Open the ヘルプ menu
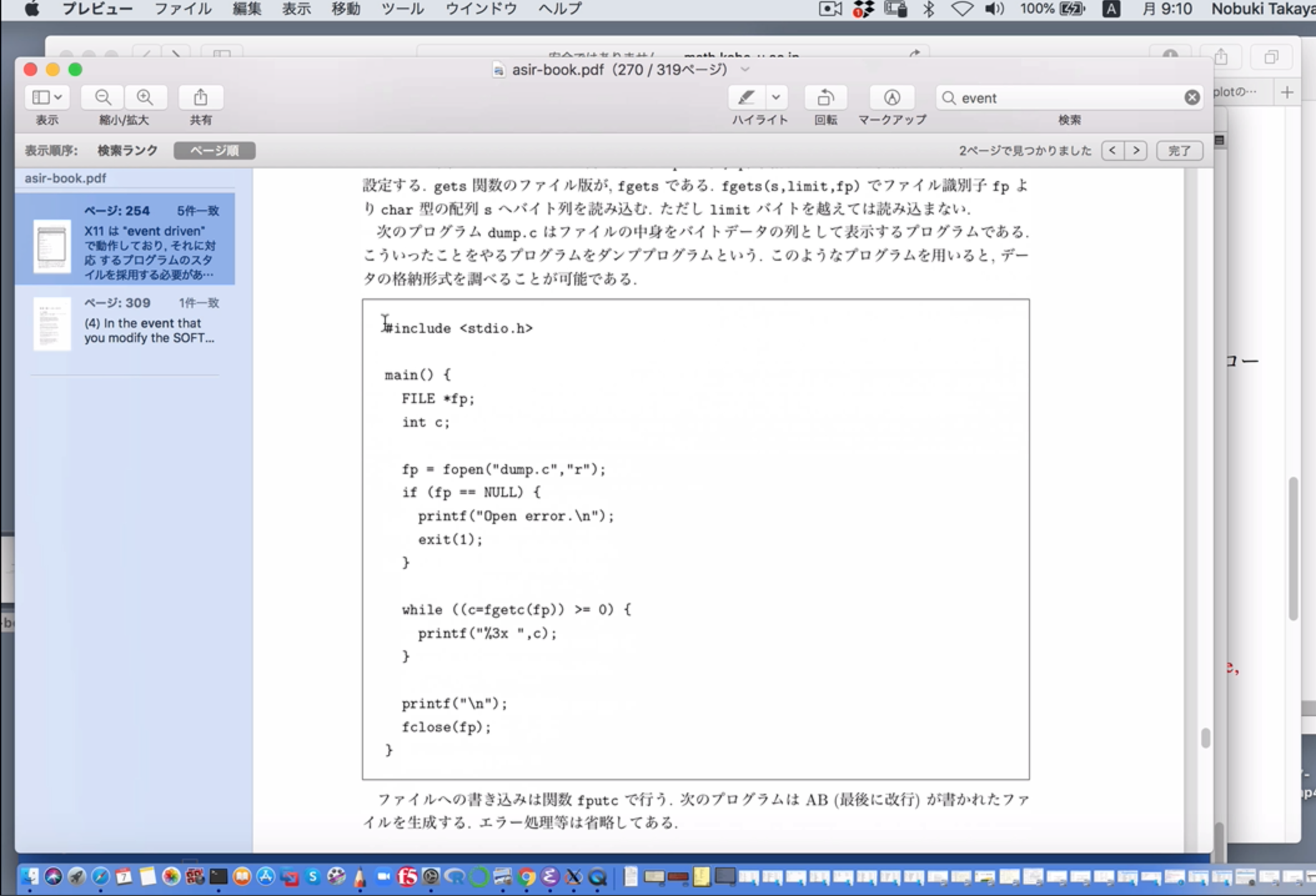Image resolution: width=1316 pixels, height=896 pixels. click(559, 9)
